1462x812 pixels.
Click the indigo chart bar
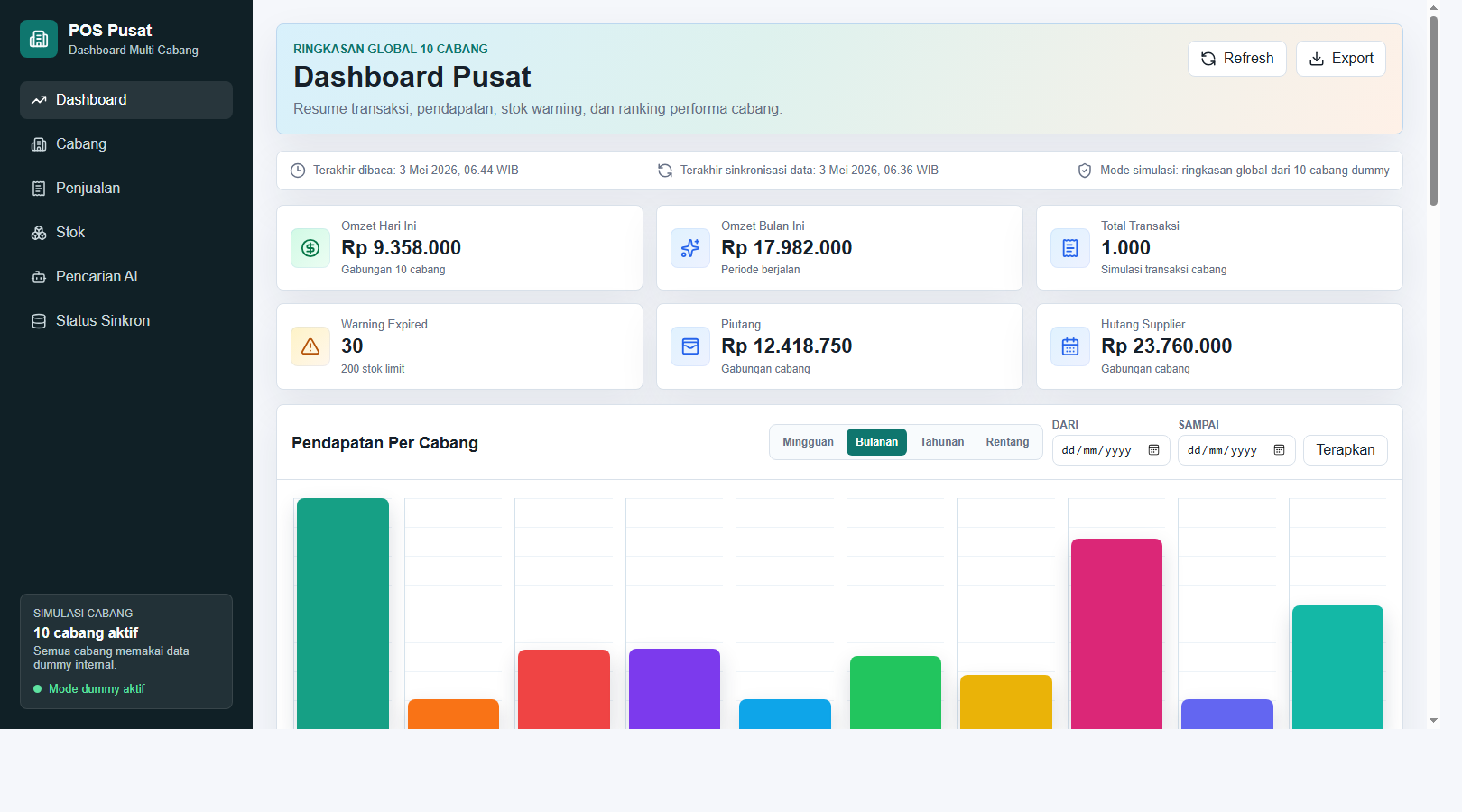(x=1227, y=714)
